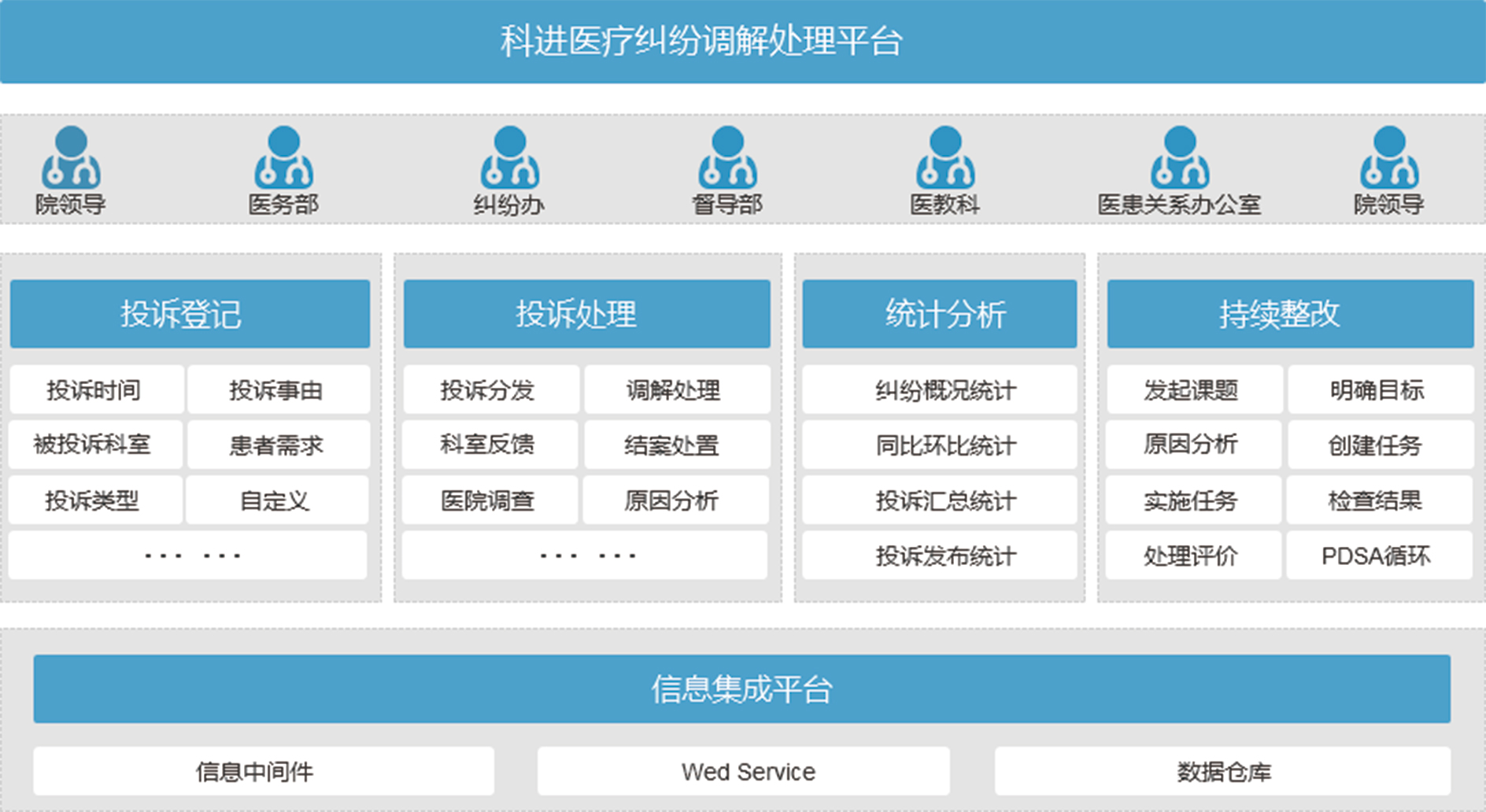
Task: Open the 投诉登记 module header
Action: [x=190, y=314]
